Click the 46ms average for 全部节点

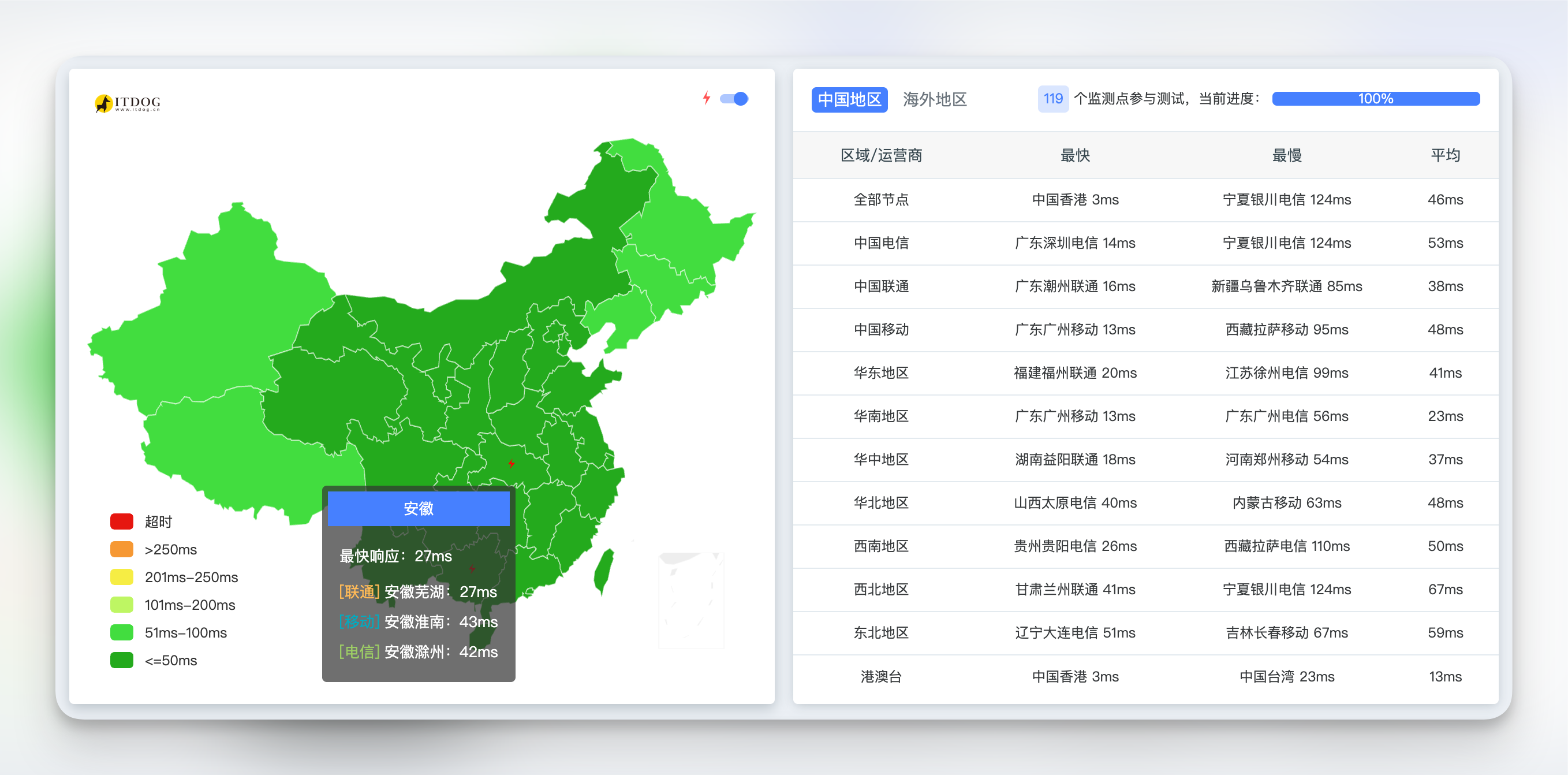click(1445, 200)
